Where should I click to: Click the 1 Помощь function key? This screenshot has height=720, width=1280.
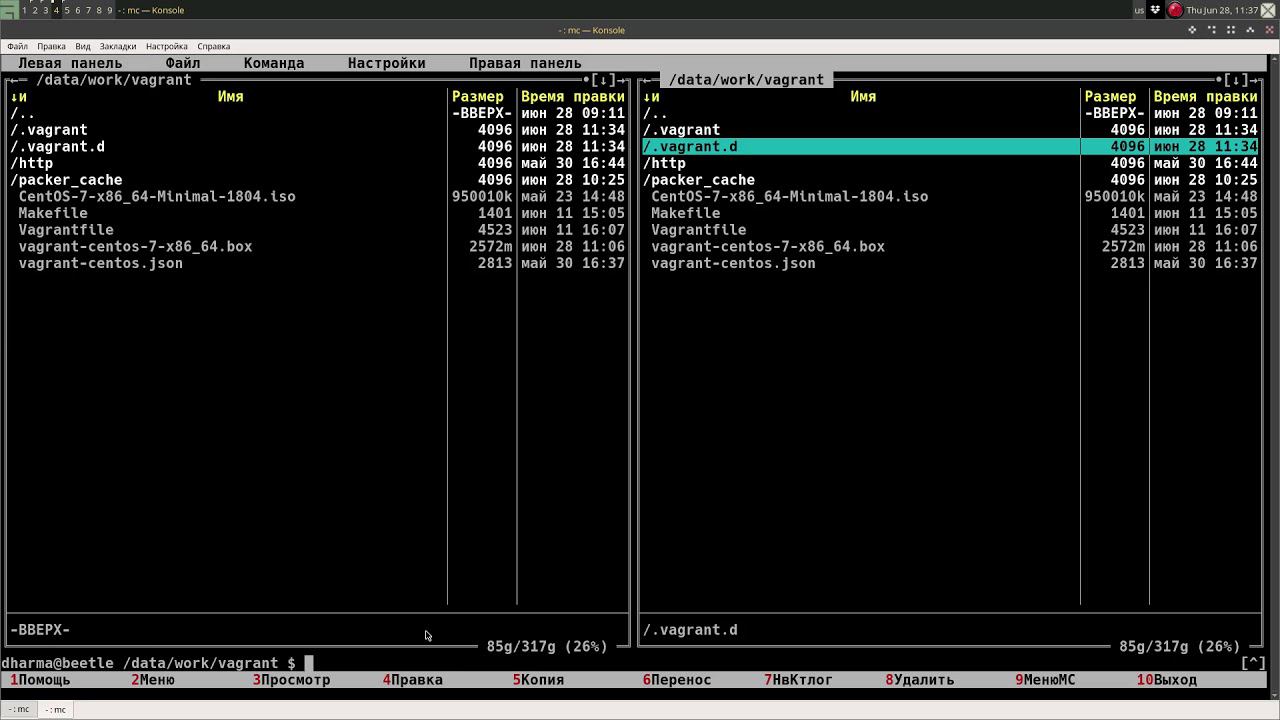(40, 680)
